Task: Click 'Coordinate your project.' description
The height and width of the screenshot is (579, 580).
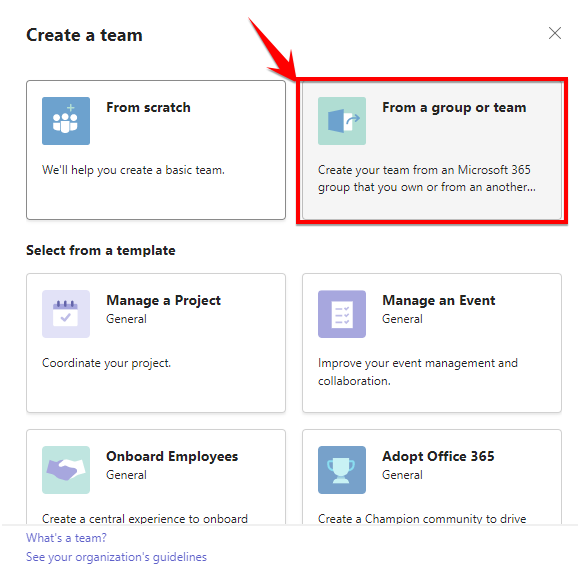Action: point(107,363)
